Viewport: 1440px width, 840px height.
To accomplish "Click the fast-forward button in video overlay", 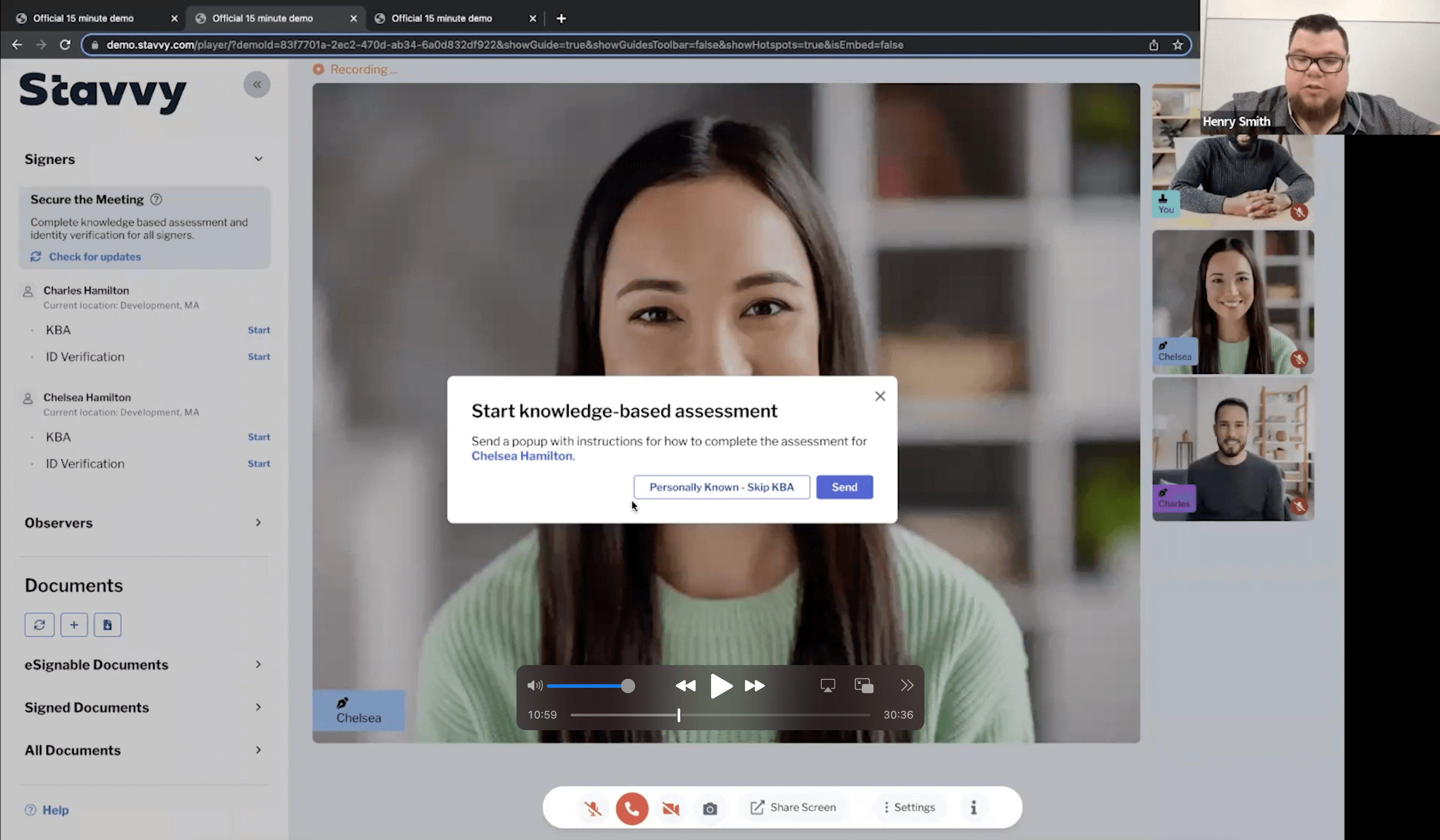I will coord(754,686).
